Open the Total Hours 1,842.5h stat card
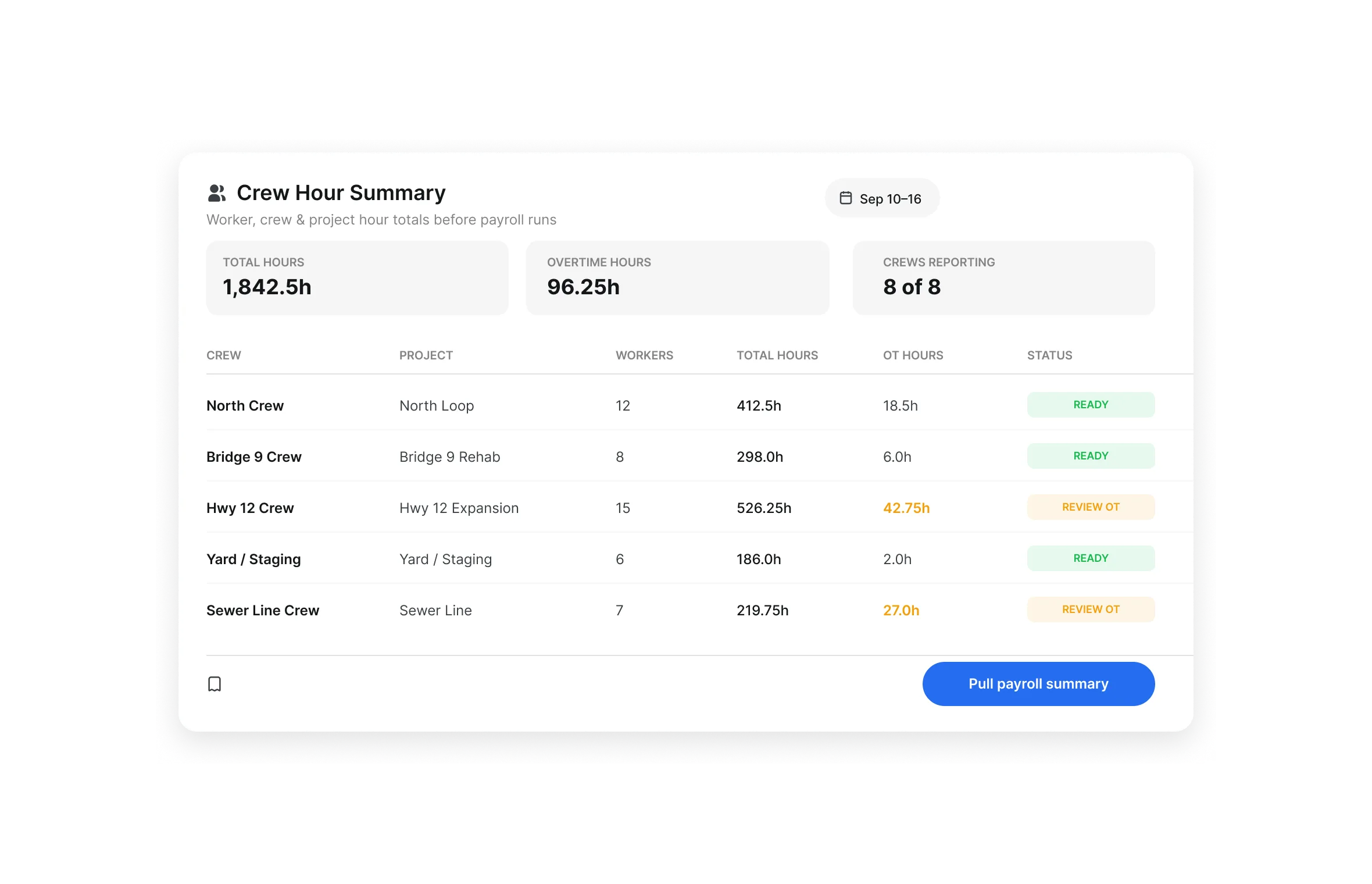1372x884 pixels. (357, 278)
